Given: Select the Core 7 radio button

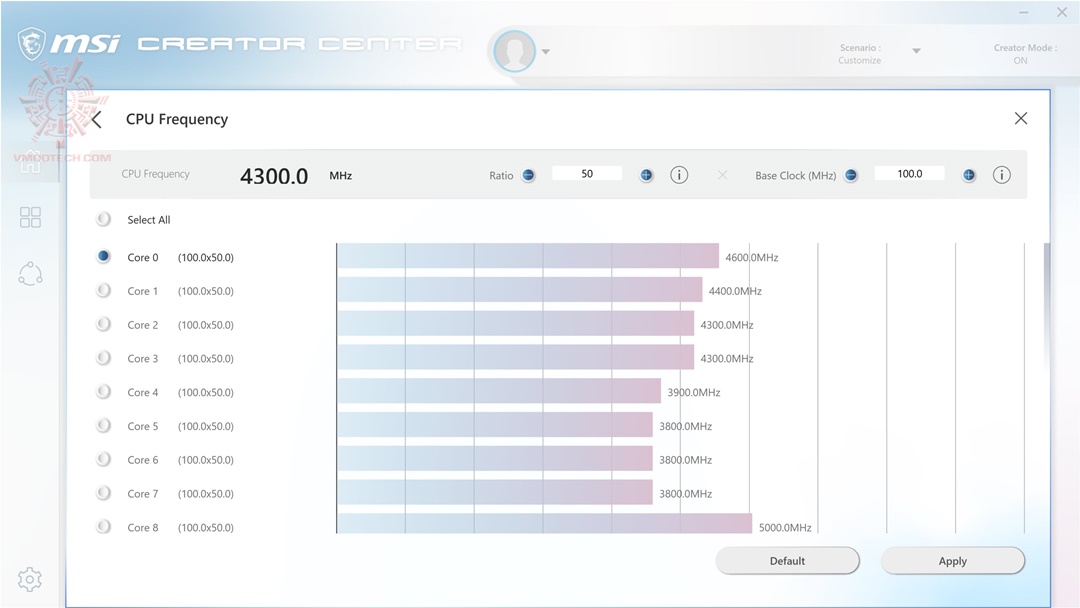Looking at the screenshot, I should coord(103,492).
